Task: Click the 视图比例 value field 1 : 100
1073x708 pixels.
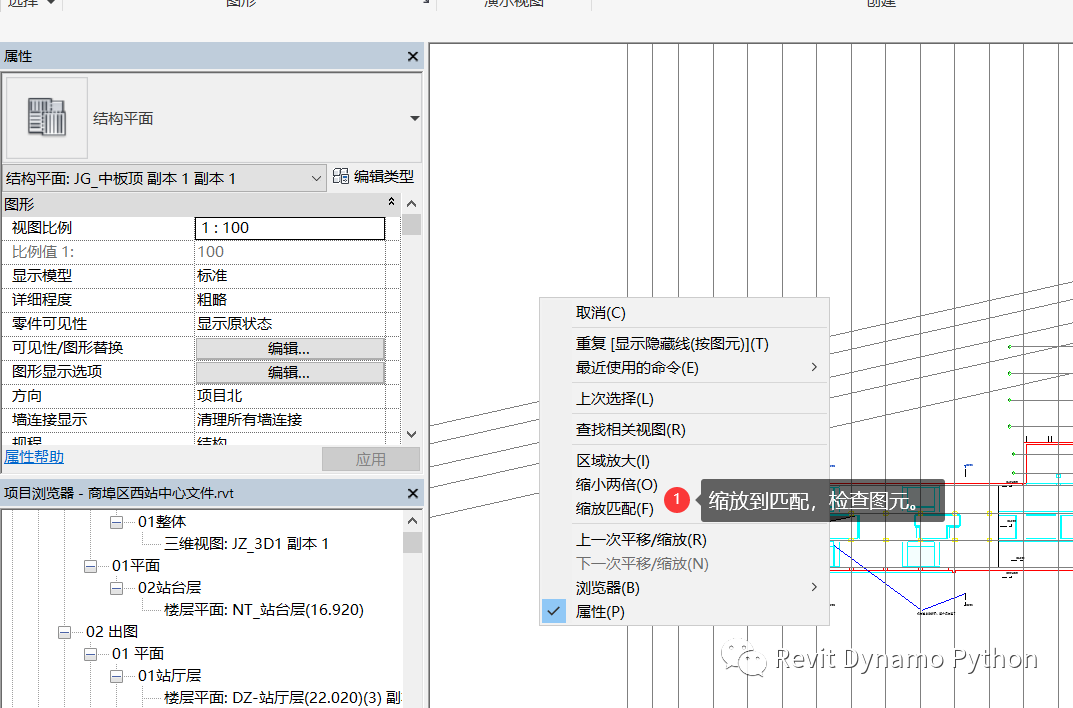Action: [x=290, y=228]
